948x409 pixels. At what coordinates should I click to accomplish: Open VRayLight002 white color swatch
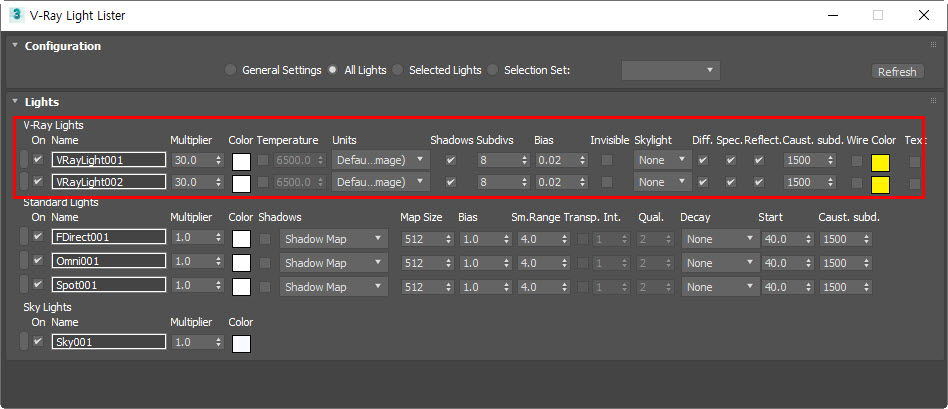[241, 183]
